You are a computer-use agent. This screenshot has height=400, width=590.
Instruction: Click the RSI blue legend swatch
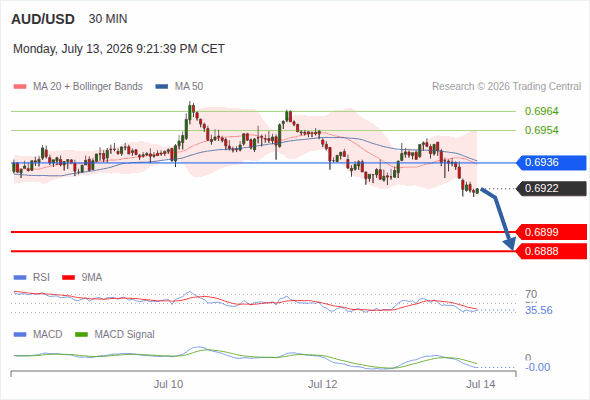[20, 278]
